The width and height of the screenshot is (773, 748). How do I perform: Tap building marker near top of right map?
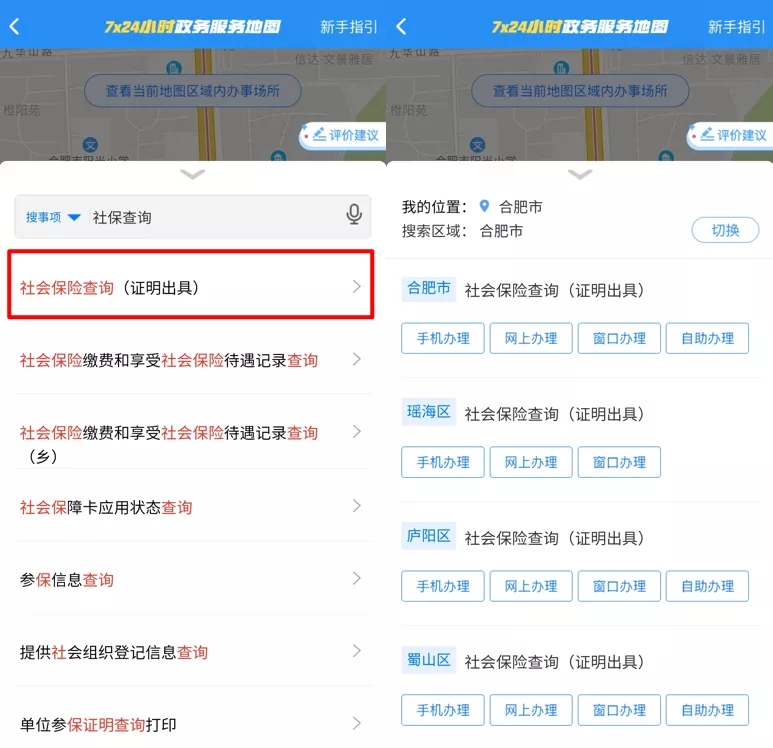click(561, 68)
